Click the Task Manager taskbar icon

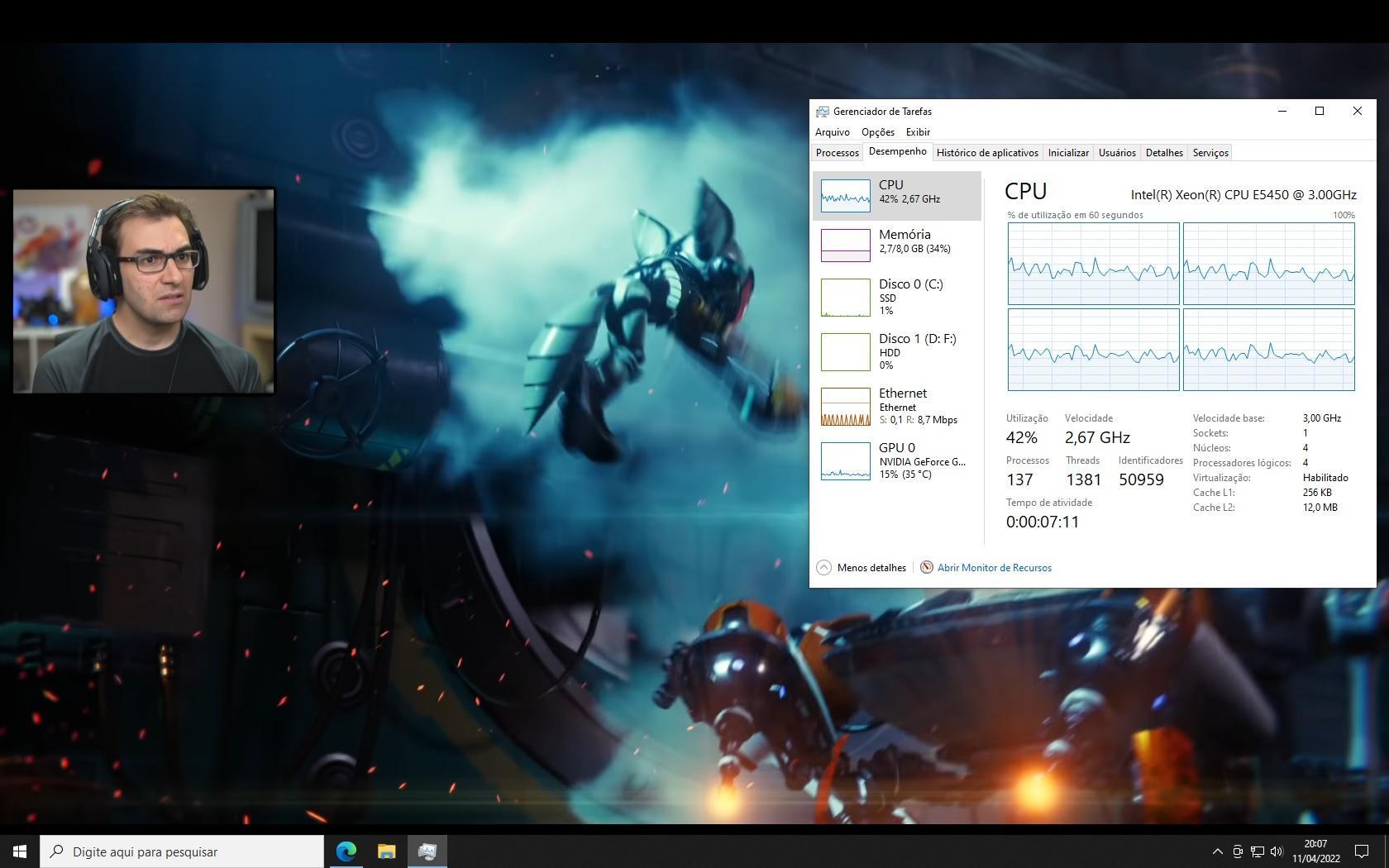(427, 851)
